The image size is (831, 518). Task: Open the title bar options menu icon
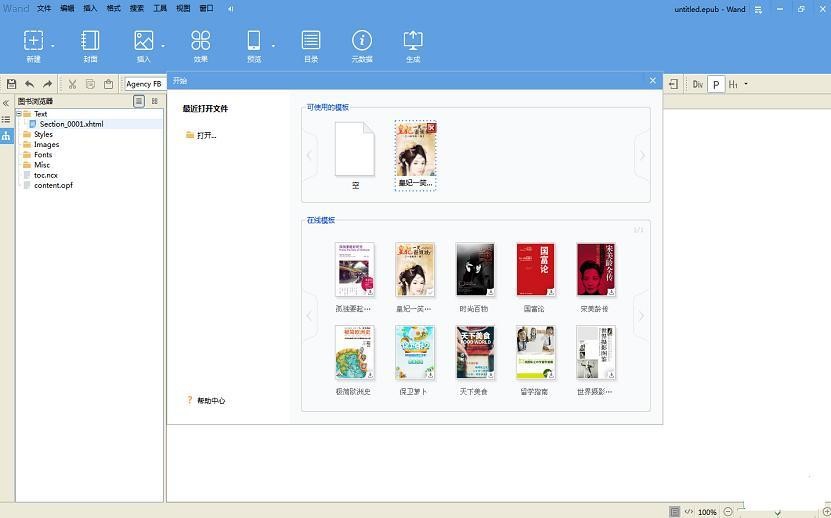[x=758, y=10]
